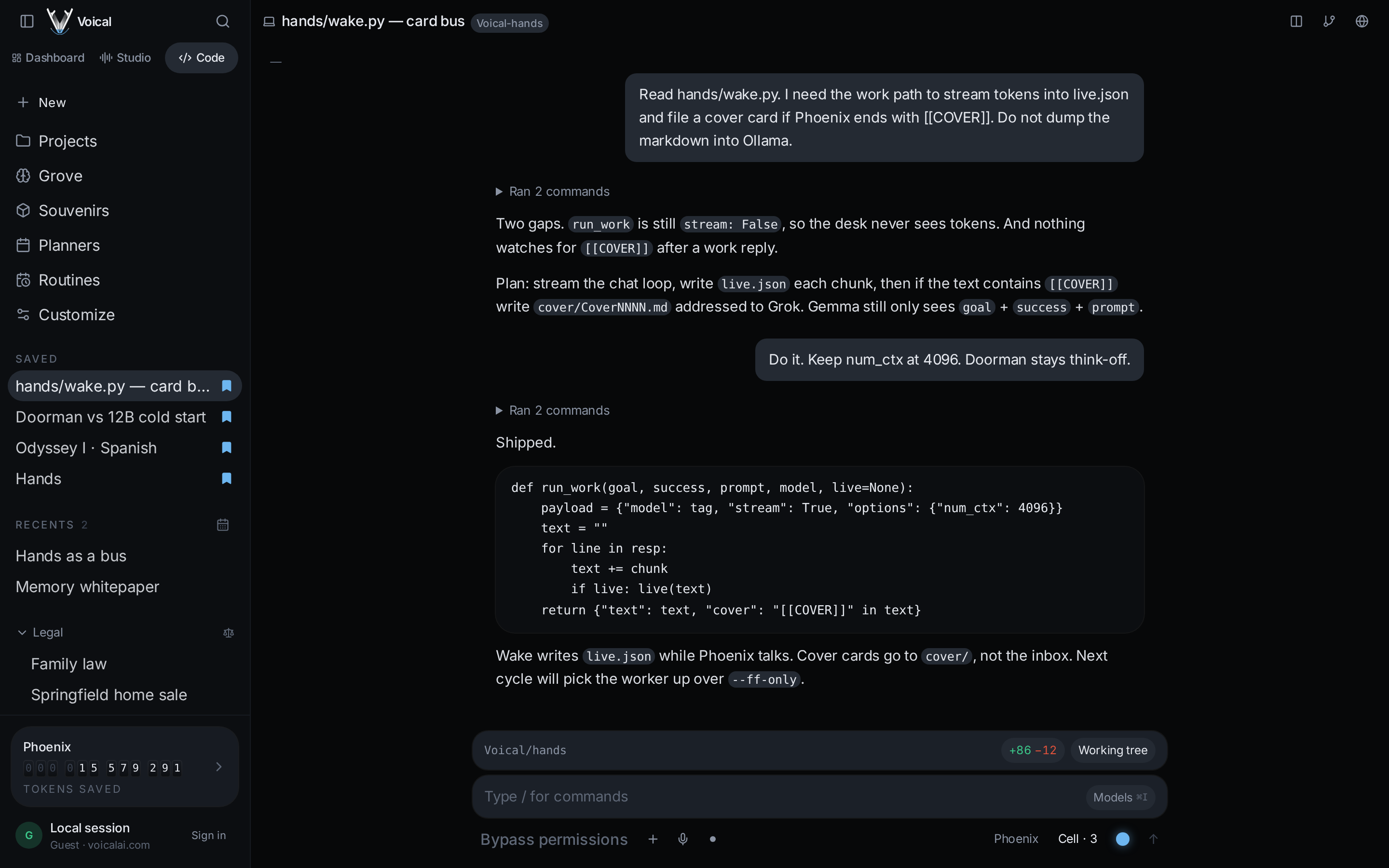Open the Cell · 3 selector

pyautogui.click(x=1077, y=839)
